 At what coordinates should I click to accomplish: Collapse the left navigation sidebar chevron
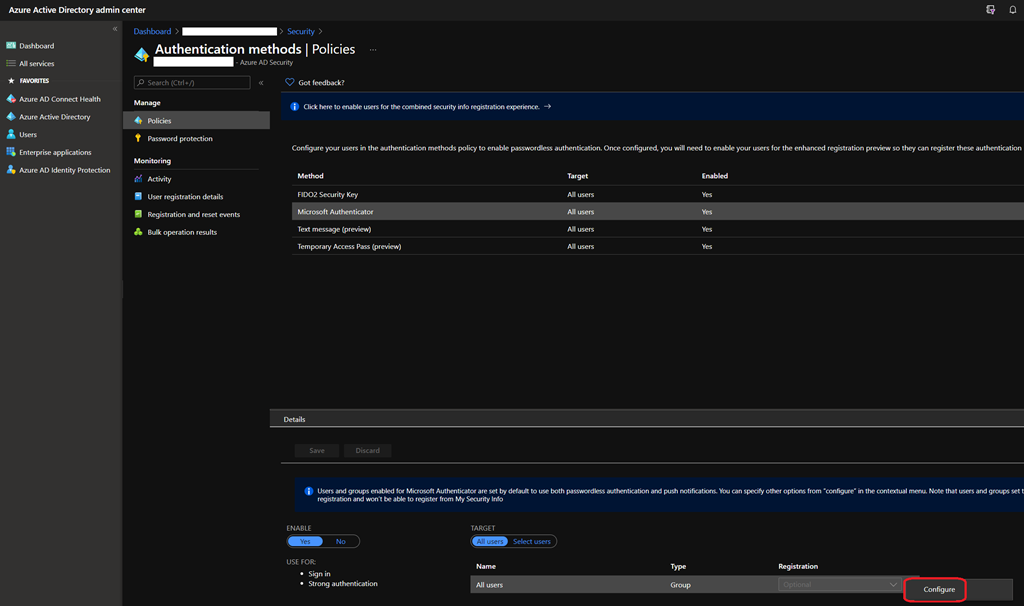(x=115, y=29)
